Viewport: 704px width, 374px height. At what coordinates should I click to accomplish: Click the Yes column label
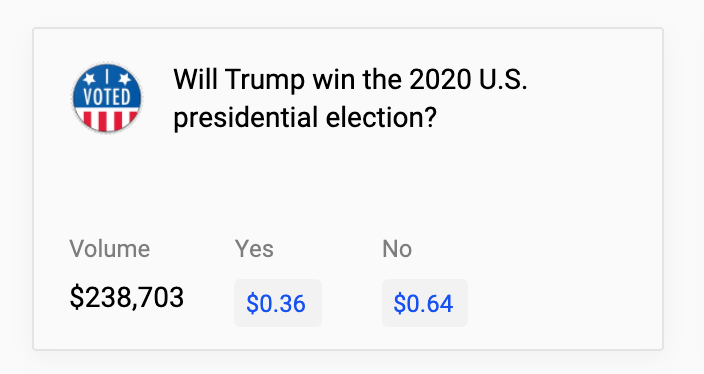coord(254,249)
